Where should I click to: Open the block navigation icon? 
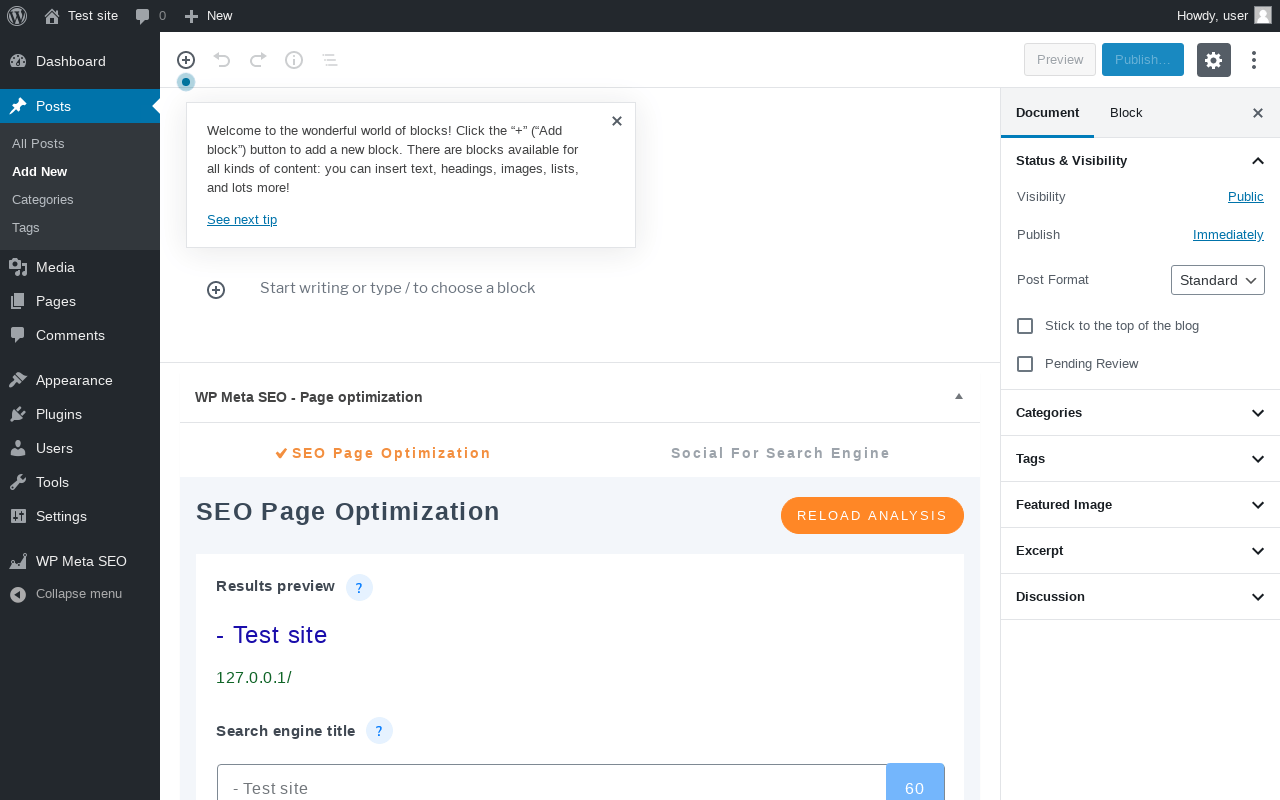(x=330, y=60)
